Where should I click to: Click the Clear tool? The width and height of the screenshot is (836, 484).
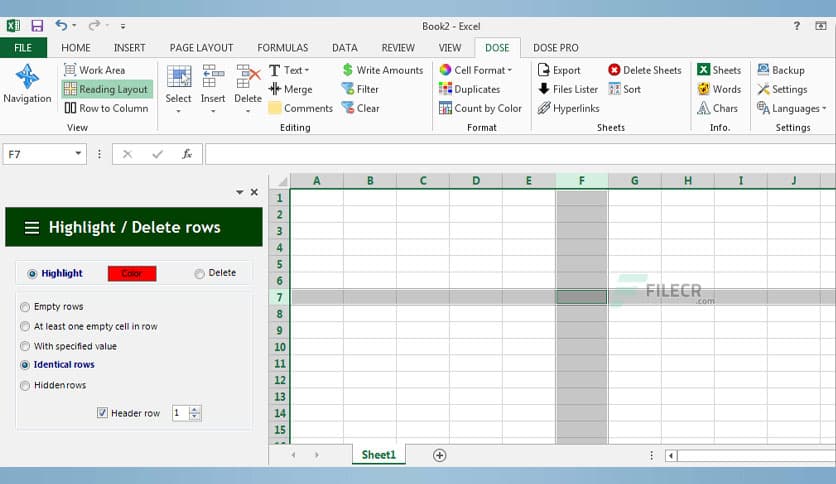361,108
